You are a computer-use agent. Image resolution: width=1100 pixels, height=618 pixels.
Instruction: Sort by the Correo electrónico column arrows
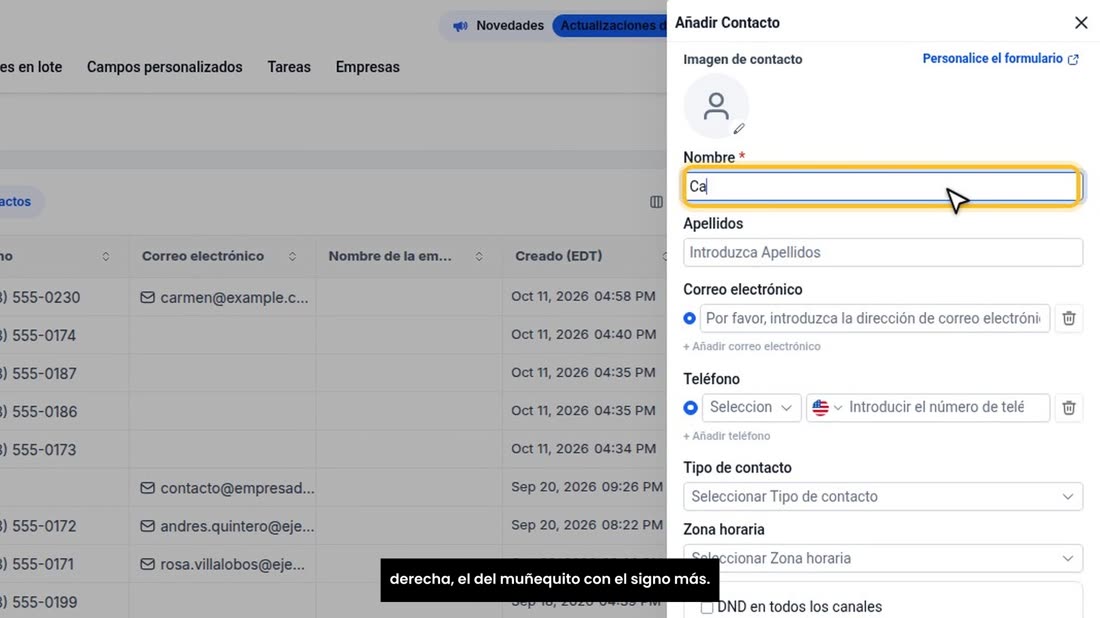[292, 257]
